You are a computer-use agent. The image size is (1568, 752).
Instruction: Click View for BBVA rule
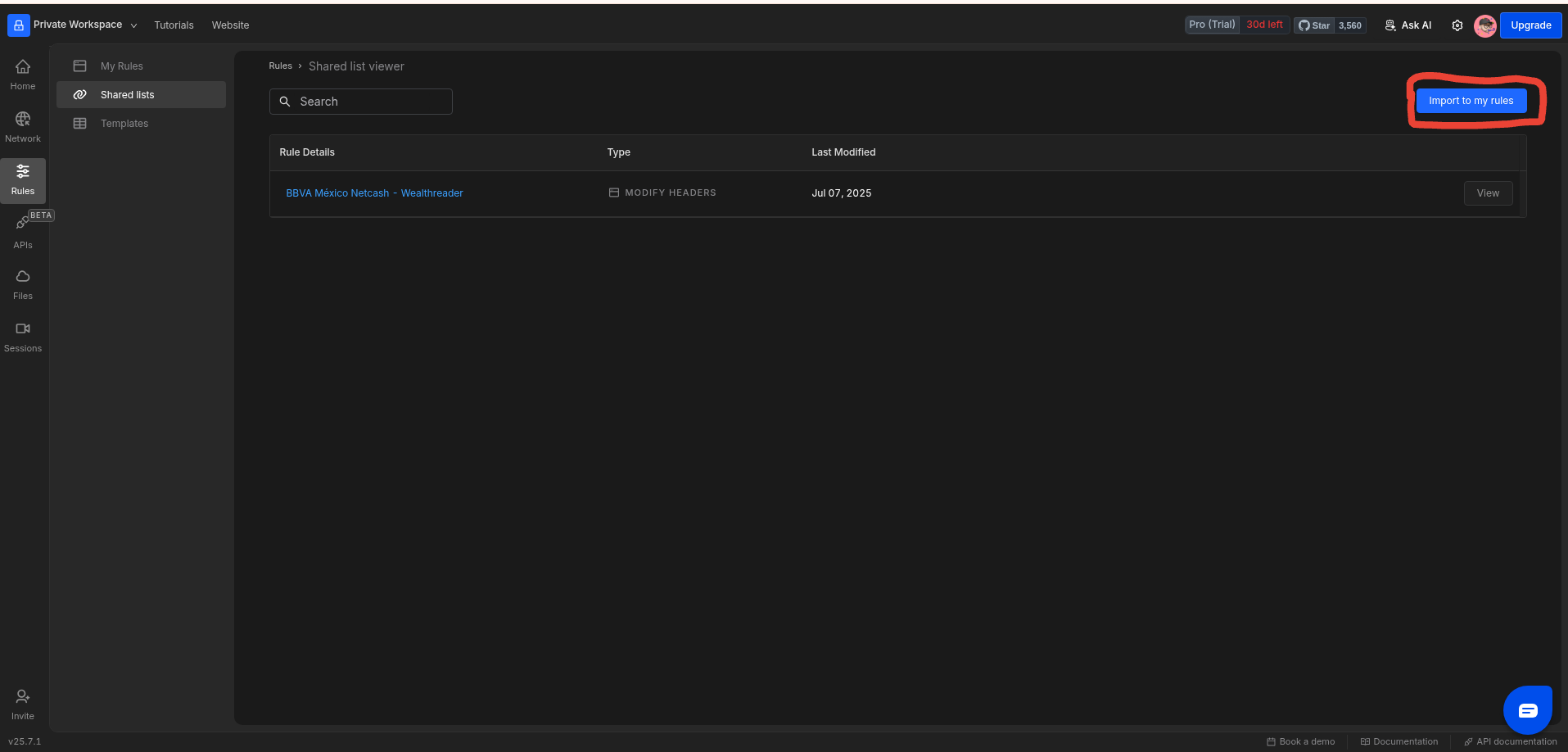1488,193
